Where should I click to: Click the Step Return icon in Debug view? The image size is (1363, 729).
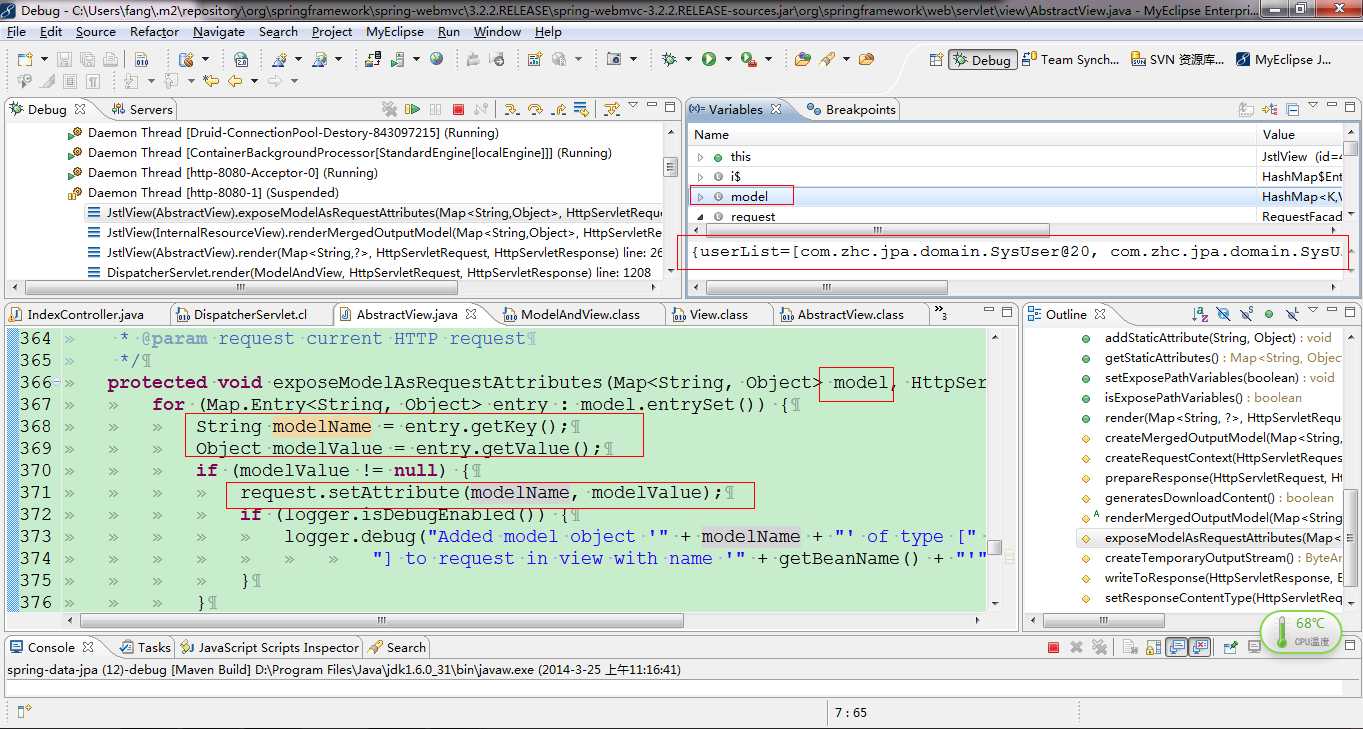pyautogui.click(x=558, y=109)
